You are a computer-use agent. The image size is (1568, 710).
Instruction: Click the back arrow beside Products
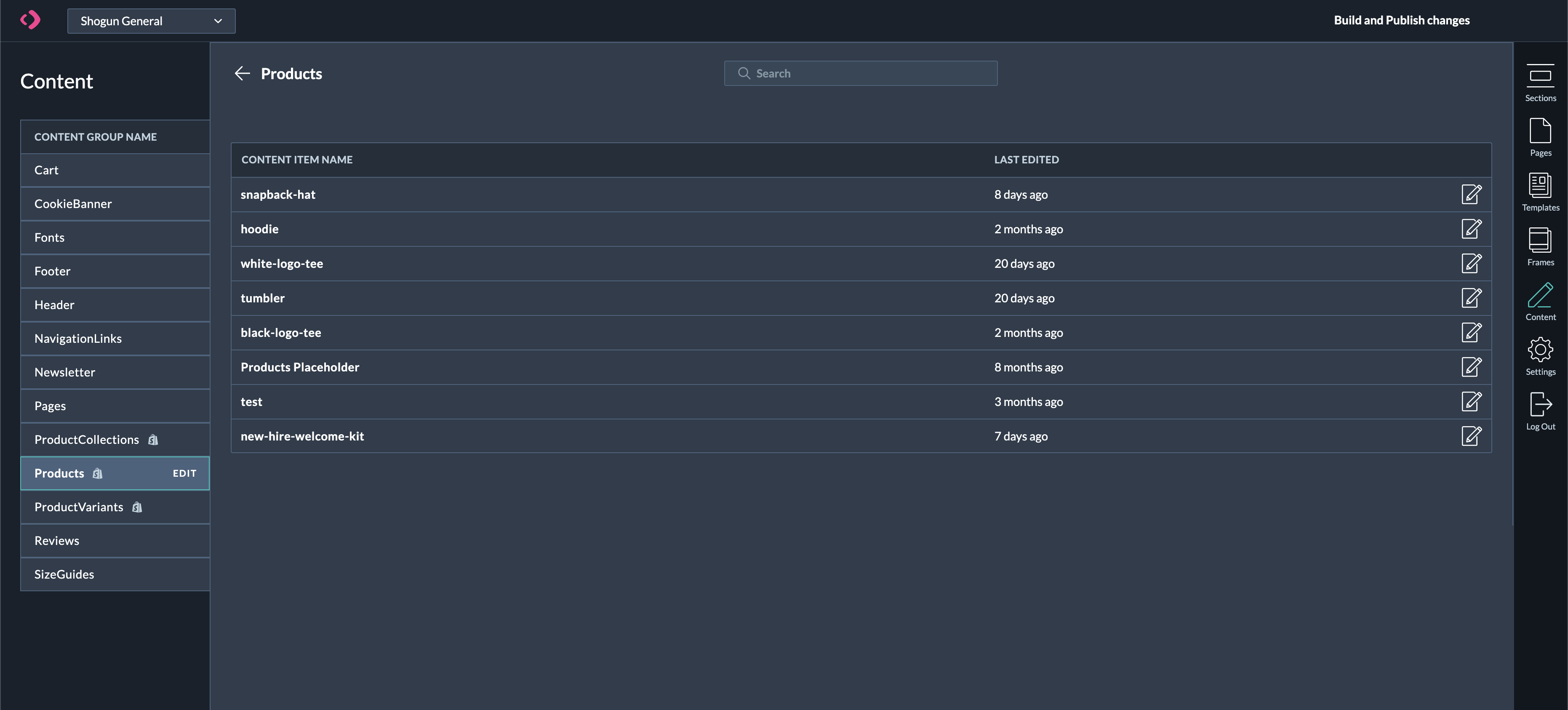point(242,74)
